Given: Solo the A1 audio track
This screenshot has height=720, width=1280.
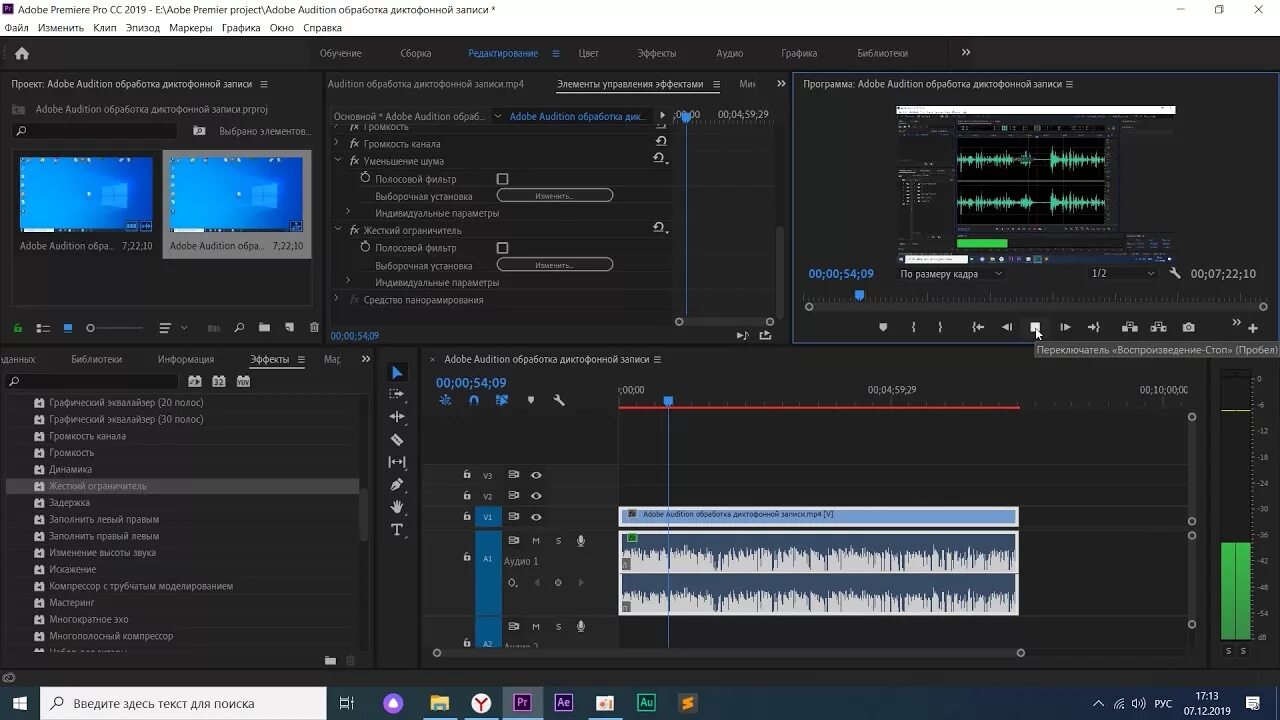Looking at the screenshot, I should pyautogui.click(x=558, y=541).
